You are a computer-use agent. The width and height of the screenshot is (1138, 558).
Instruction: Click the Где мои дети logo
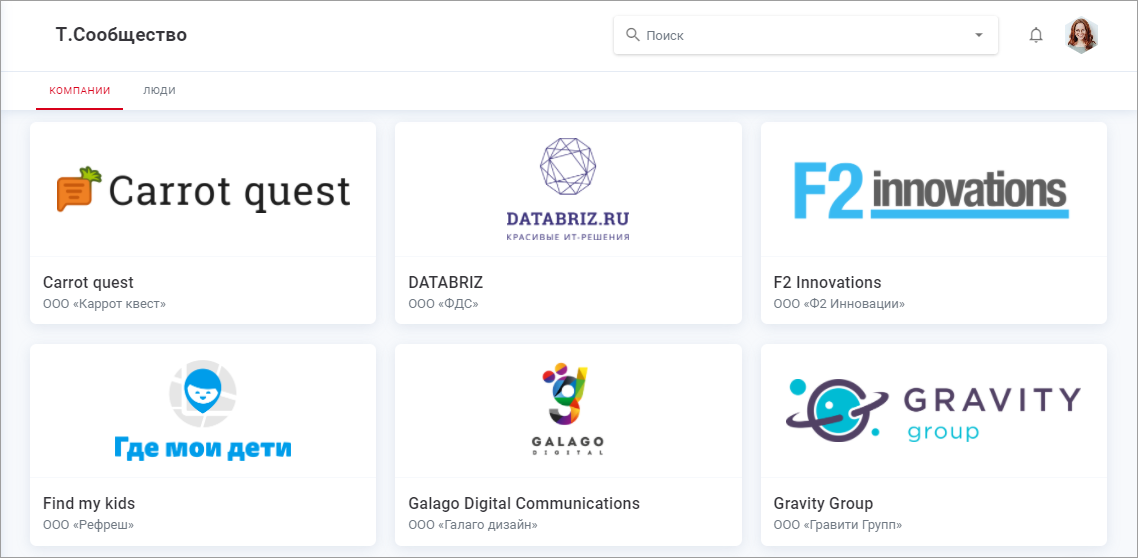(x=203, y=412)
